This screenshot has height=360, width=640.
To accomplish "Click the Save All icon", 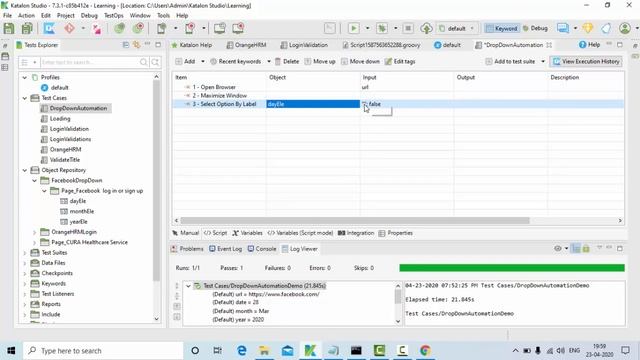I will [27, 28].
